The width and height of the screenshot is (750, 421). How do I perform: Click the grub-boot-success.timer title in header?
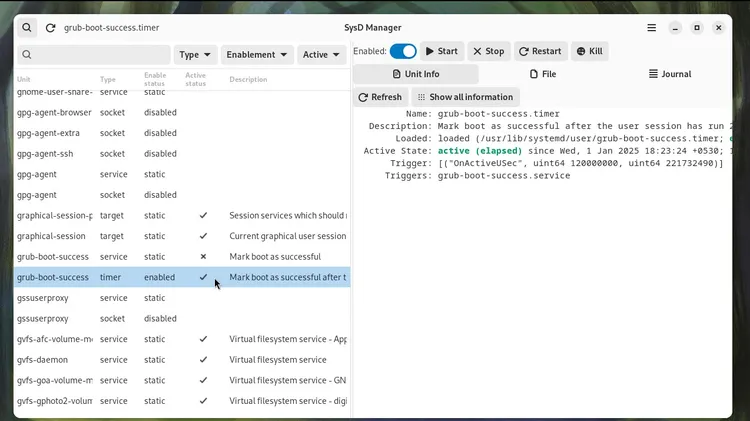(x=111, y=28)
